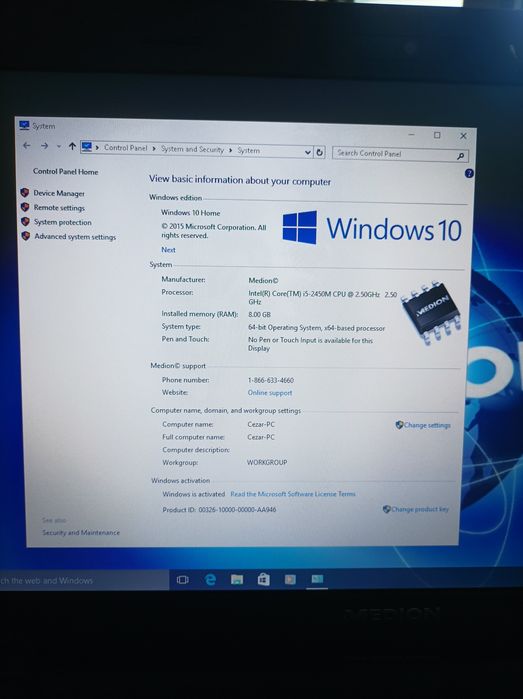The height and width of the screenshot is (699, 523).
Task: Click the shield icon beside Device Manager
Action: [25, 193]
